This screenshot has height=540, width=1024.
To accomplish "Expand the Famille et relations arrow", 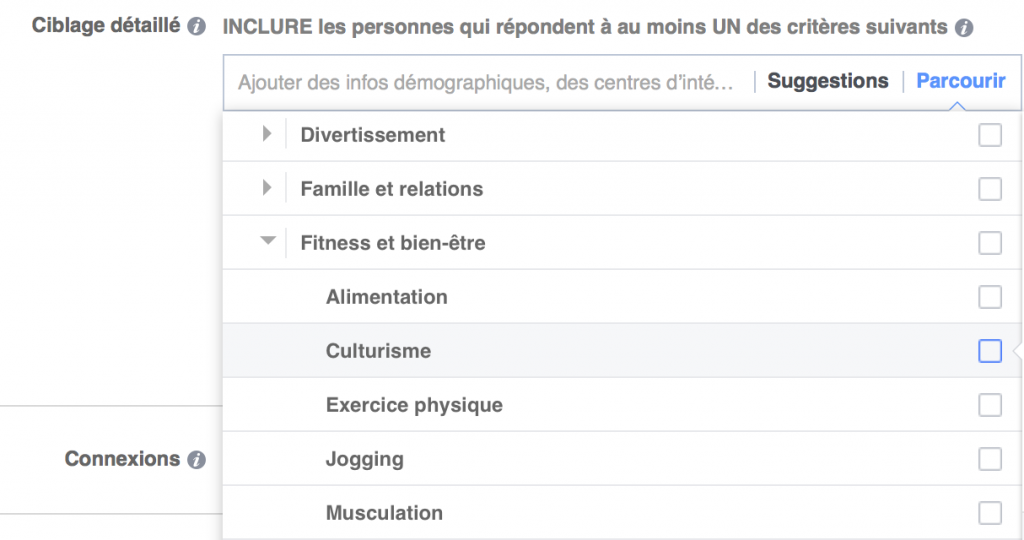I will (x=267, y=188).
